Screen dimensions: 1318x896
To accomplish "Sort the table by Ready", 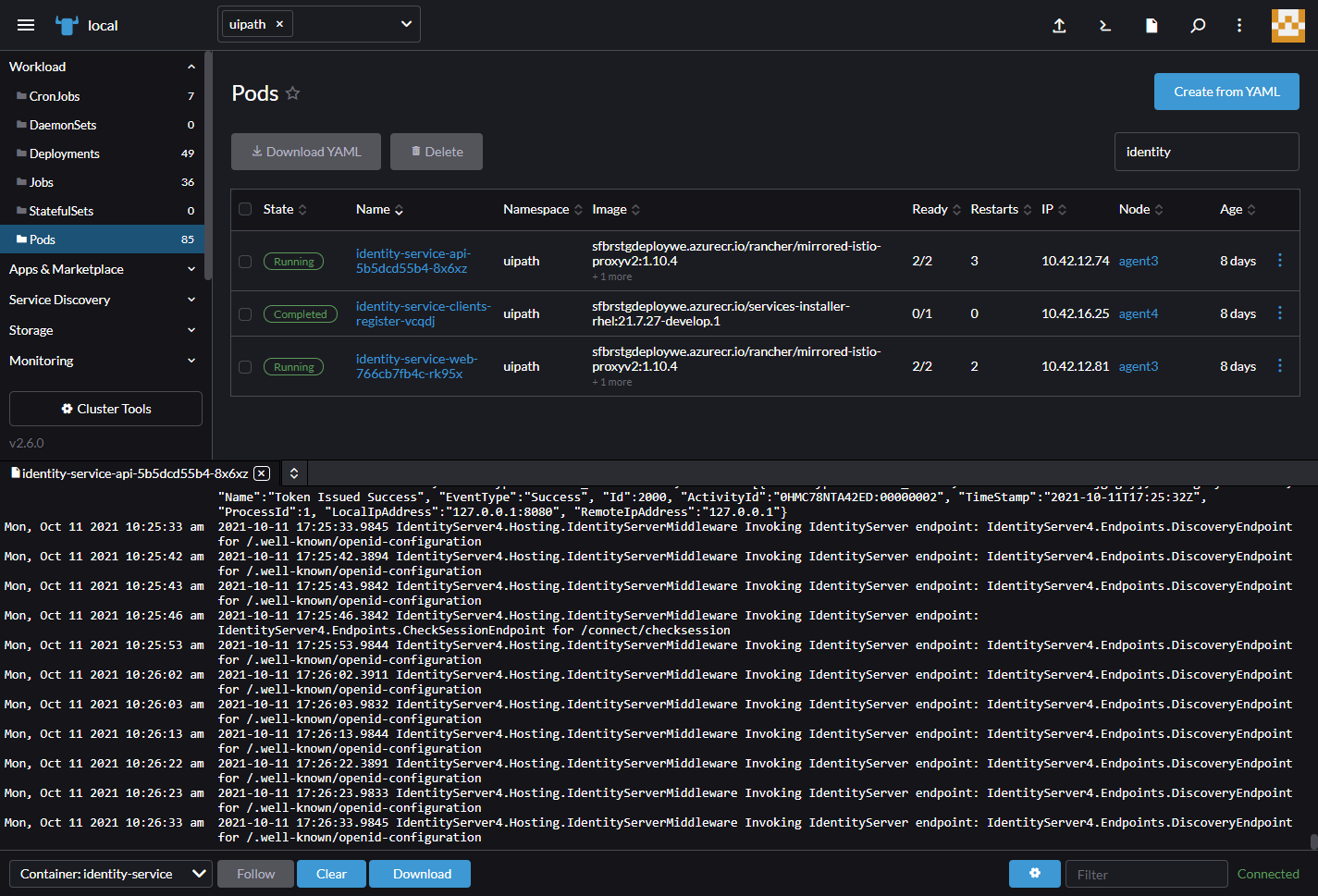I will pos(936,210).
